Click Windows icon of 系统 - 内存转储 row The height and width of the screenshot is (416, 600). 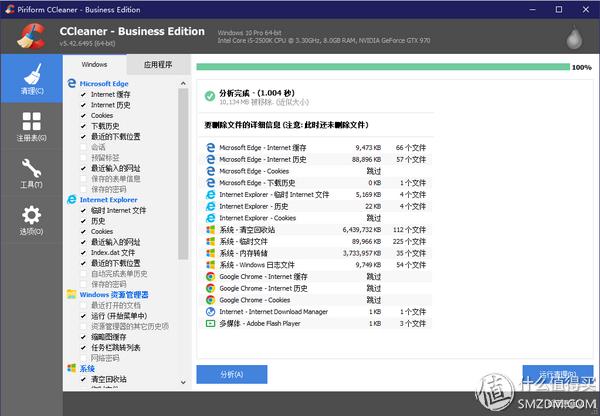pyautogui.click(x=210, y=253)
